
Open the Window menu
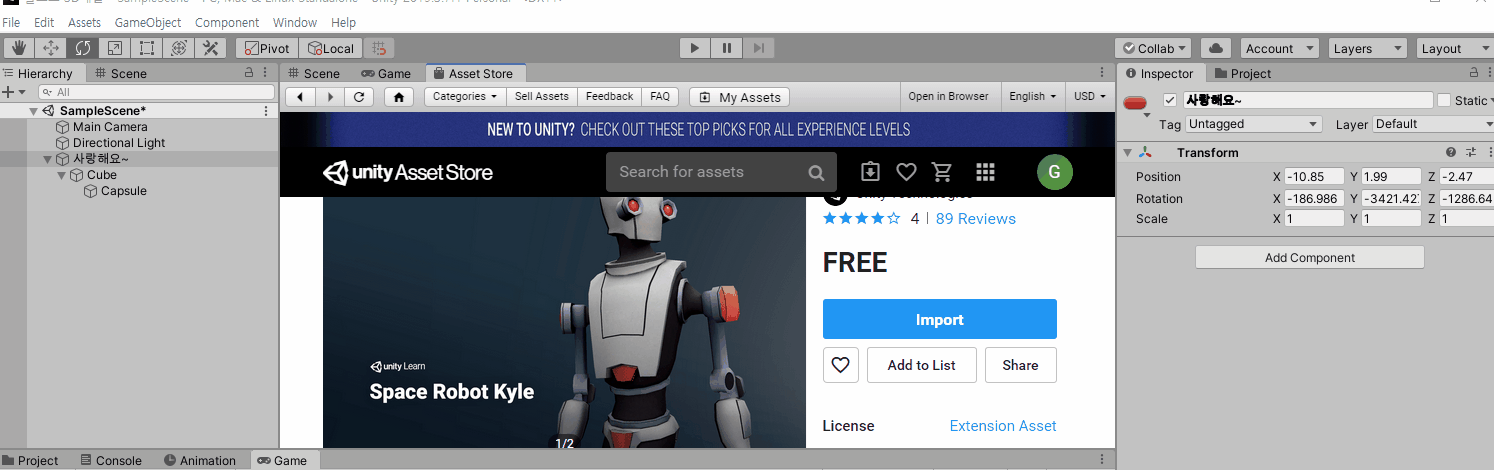295,22
